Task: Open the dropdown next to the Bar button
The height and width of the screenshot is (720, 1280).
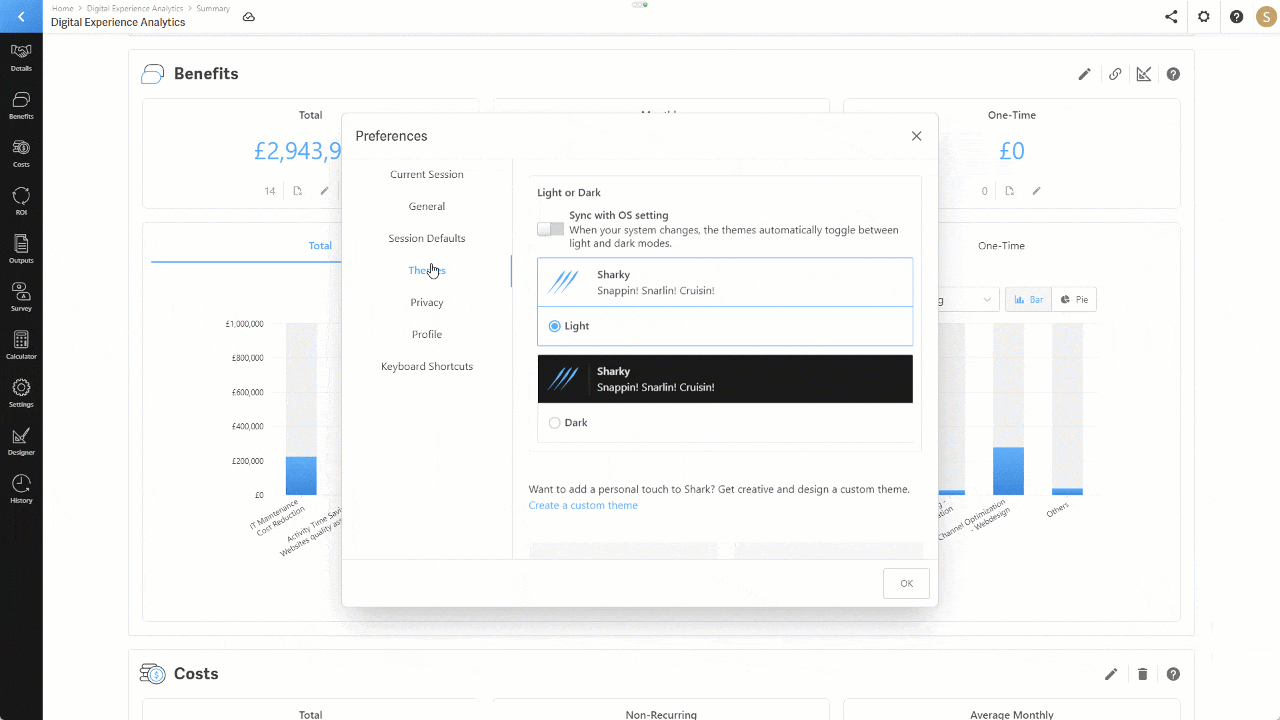Action: coord(990,299)
